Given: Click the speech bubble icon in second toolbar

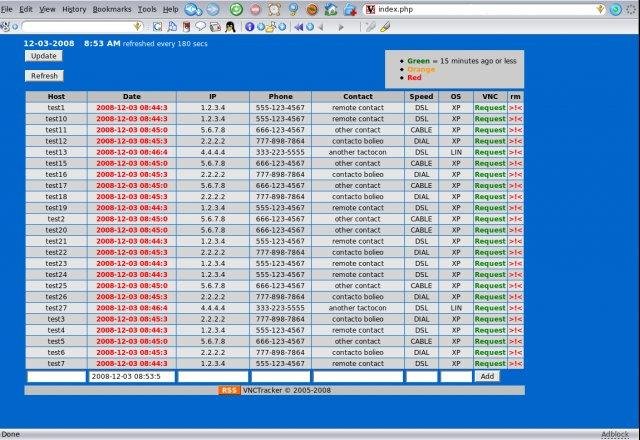Looking at the screenshot, I should pyautogui.click(x=200, y=27).
